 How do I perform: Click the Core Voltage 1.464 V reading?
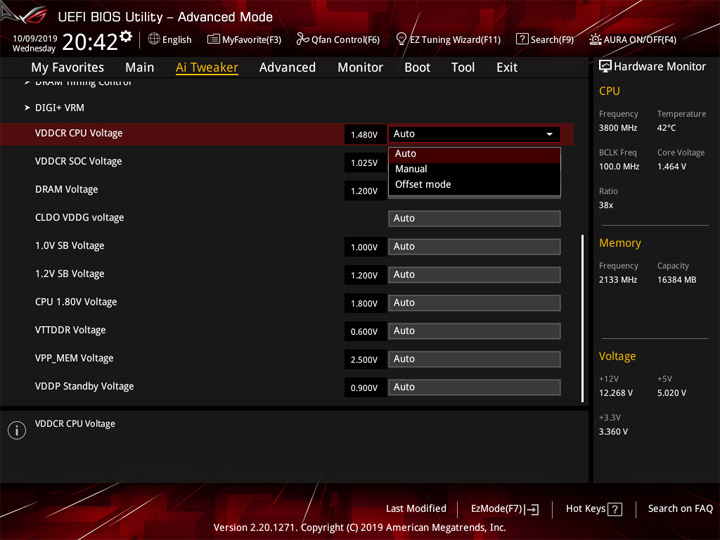(672, 166)
